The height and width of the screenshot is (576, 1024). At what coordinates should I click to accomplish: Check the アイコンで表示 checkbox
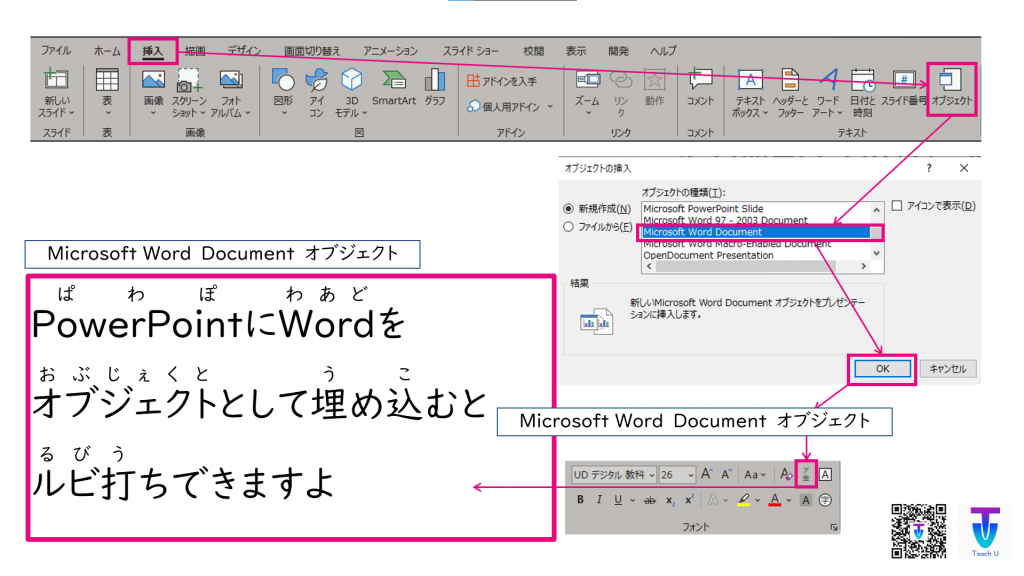[897, 206]
